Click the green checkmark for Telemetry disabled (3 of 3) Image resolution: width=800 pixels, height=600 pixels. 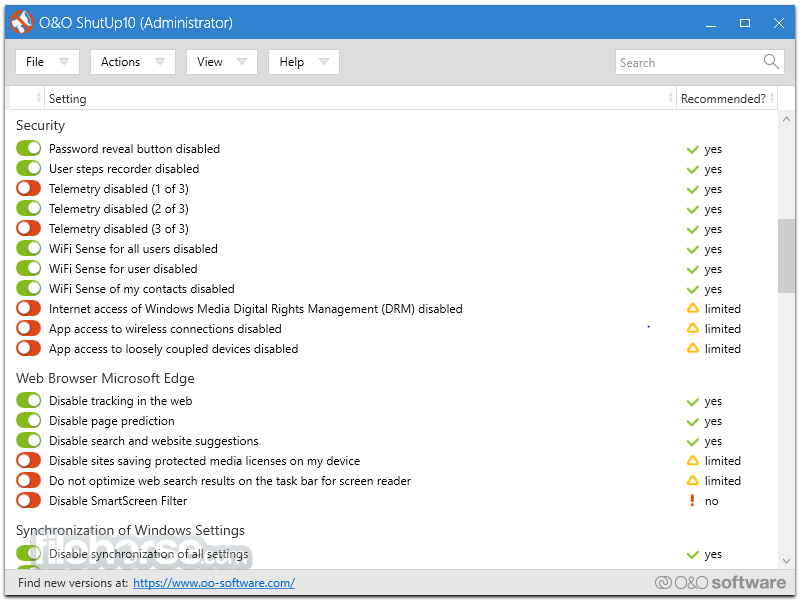(692, 230)
